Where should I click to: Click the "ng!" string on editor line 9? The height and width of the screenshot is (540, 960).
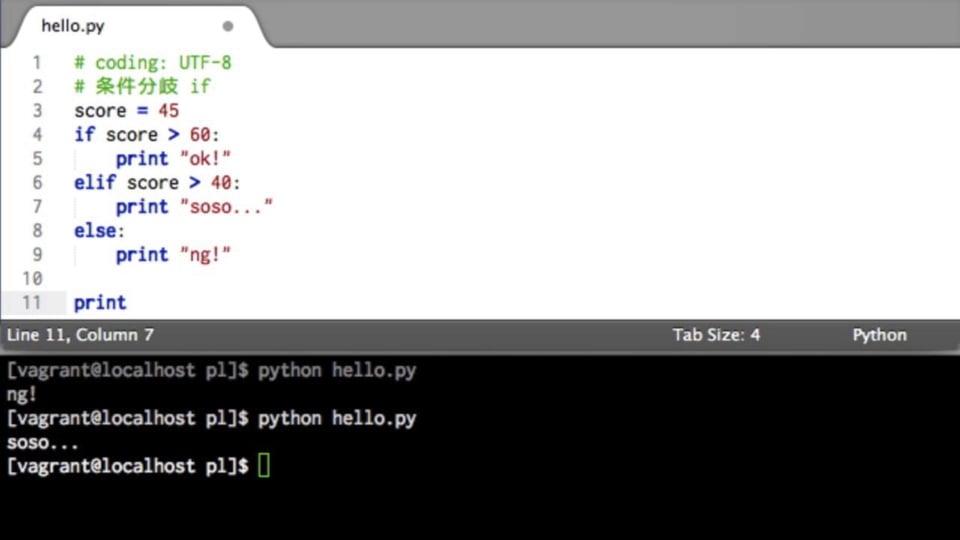click(x=205, y=255)
